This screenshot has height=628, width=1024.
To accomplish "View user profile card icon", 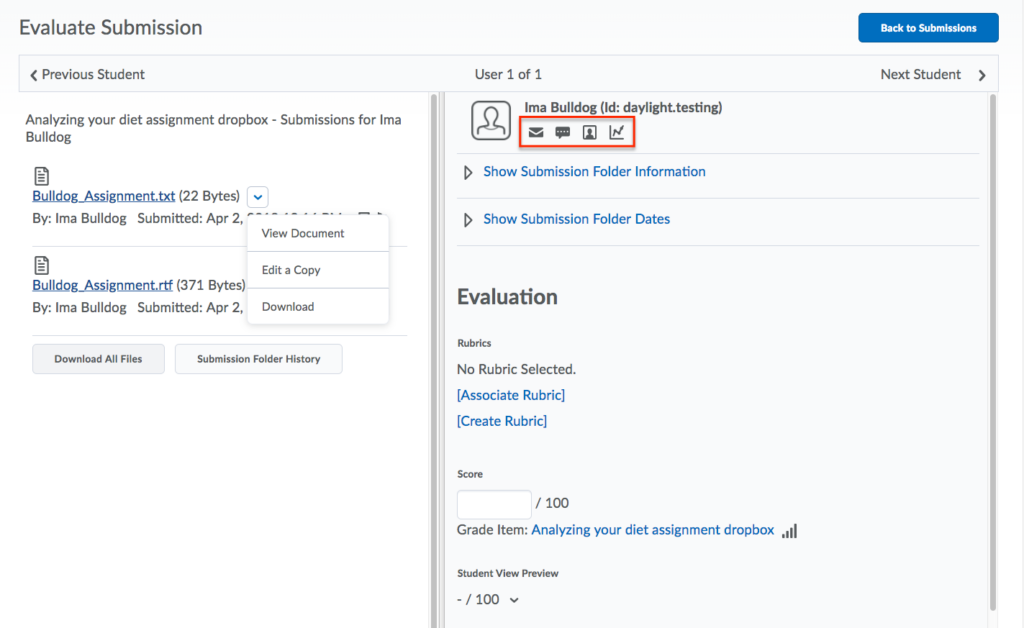I will pyautogui.click(x=590, y=132).
